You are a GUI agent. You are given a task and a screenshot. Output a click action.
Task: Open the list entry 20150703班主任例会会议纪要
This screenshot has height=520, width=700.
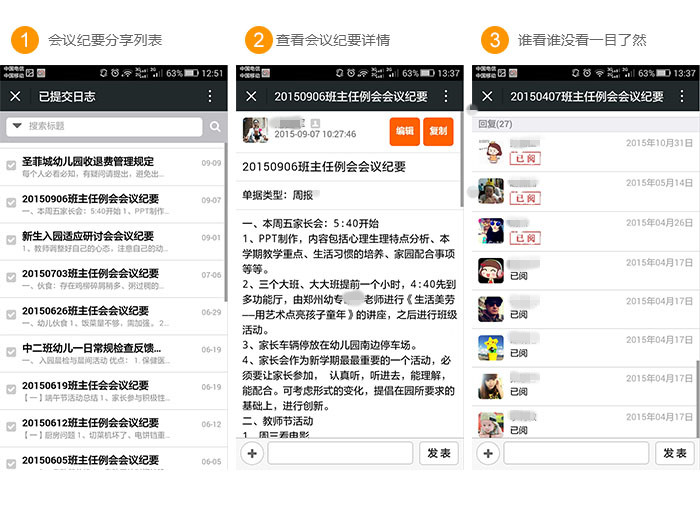coord(90,273)
